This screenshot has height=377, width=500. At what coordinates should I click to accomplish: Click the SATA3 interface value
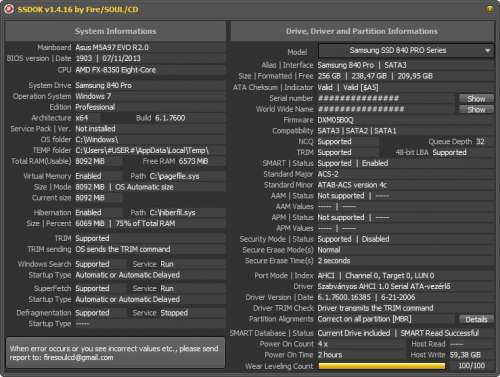(395, 65)
